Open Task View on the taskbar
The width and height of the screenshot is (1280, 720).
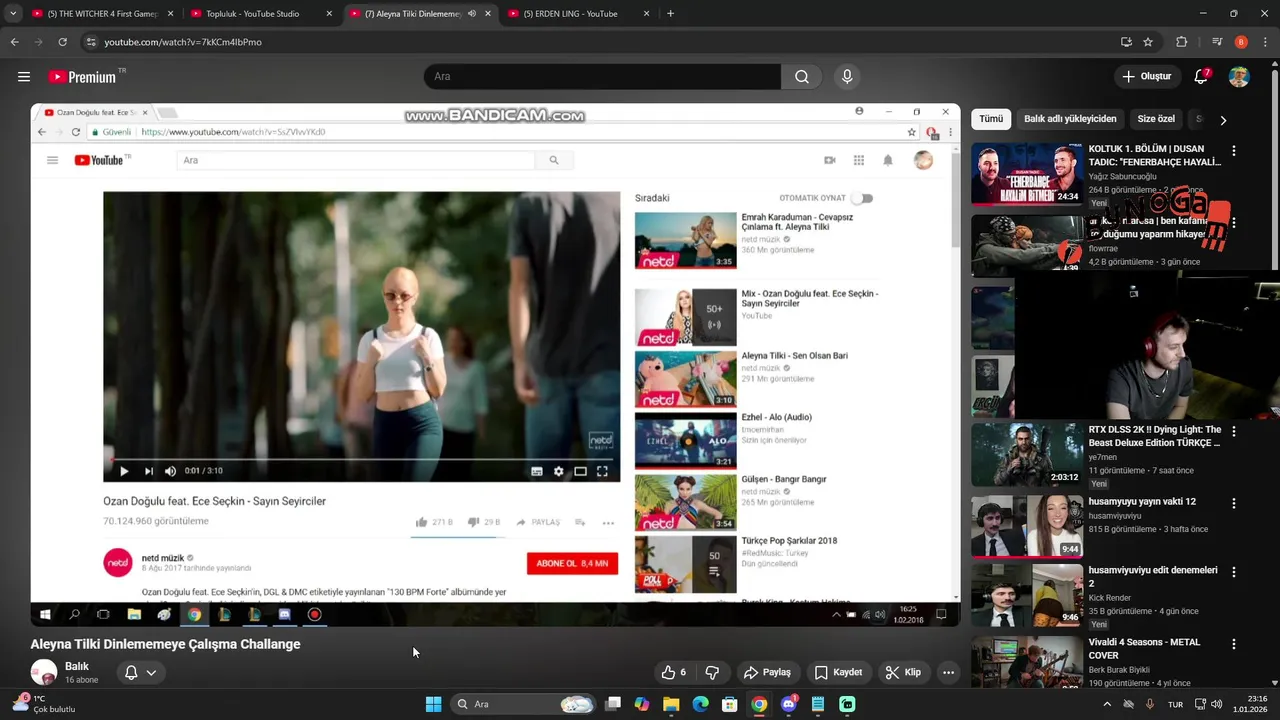pos(613,704)
